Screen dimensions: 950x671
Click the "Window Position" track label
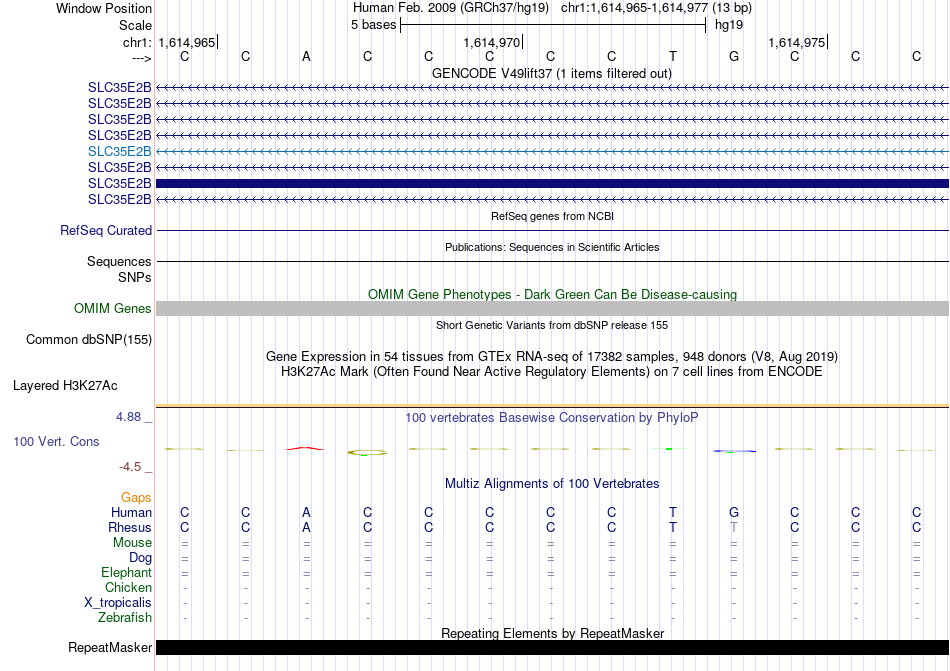104,8
